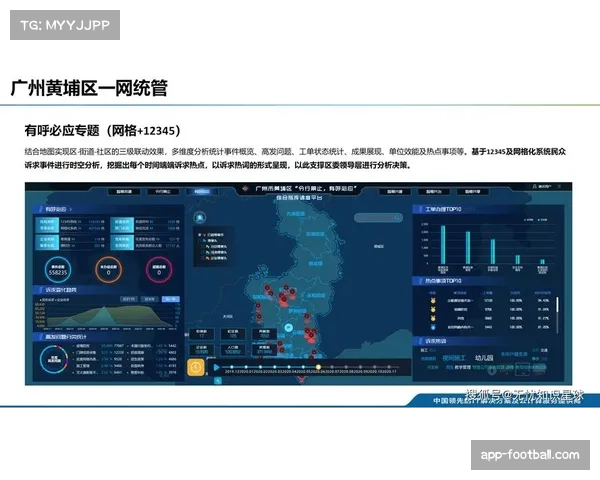The height and width of the screenshot is (480, 600).
Task: Expand the 有呼必应 panel via its chevron
Action: coord(70,209)
